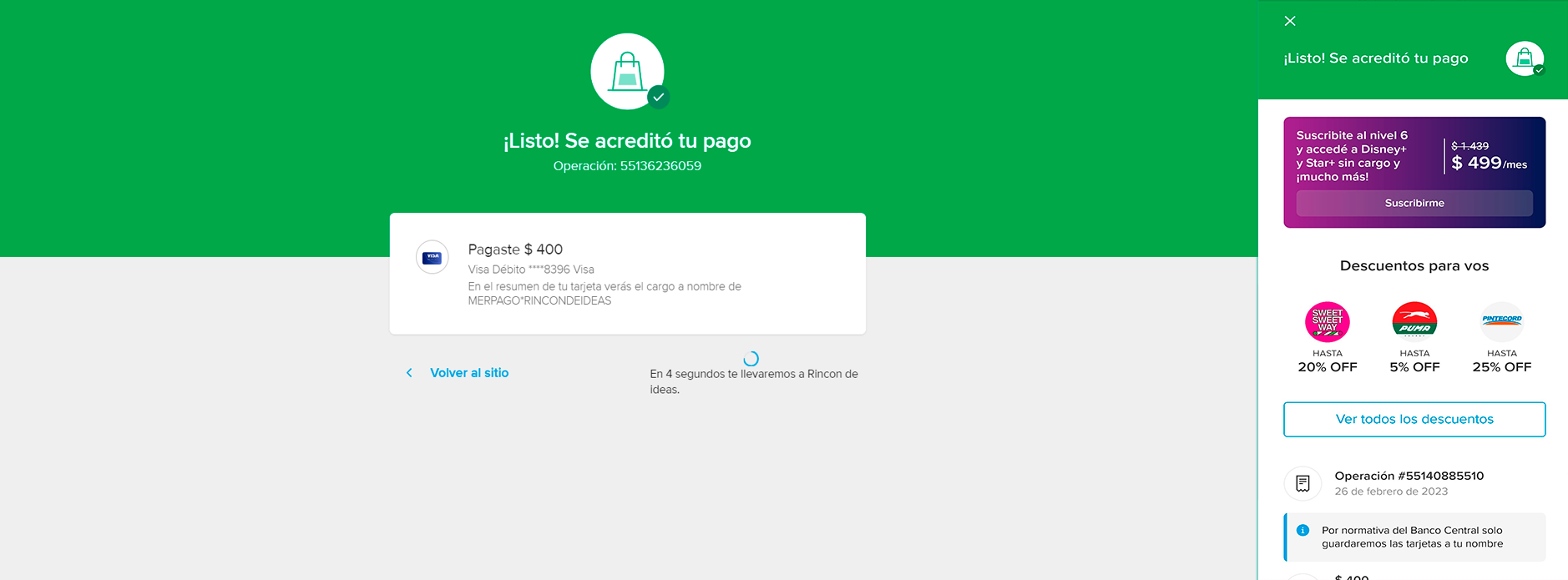Image resolution: width=1568 pixels, height=580 pixels.
Task: Select the 20% OFF discount label
Action: [x=1327, y=367]
